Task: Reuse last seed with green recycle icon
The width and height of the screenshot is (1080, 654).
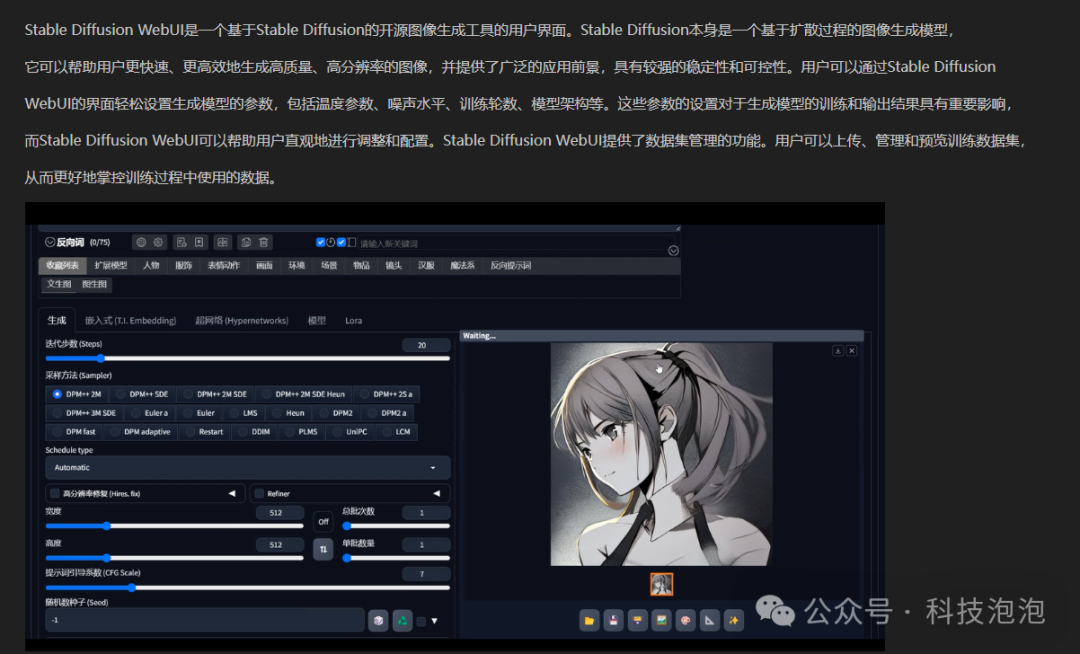Action: (x=402, y=620)
